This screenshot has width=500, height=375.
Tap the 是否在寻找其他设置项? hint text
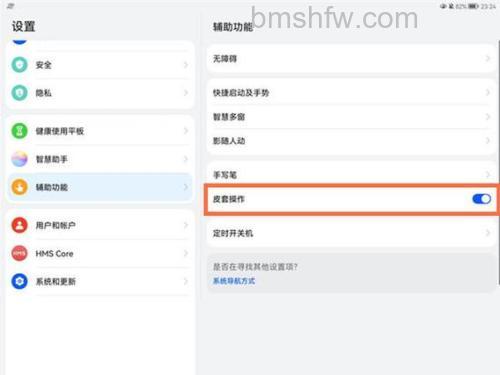tap(255, 267)
